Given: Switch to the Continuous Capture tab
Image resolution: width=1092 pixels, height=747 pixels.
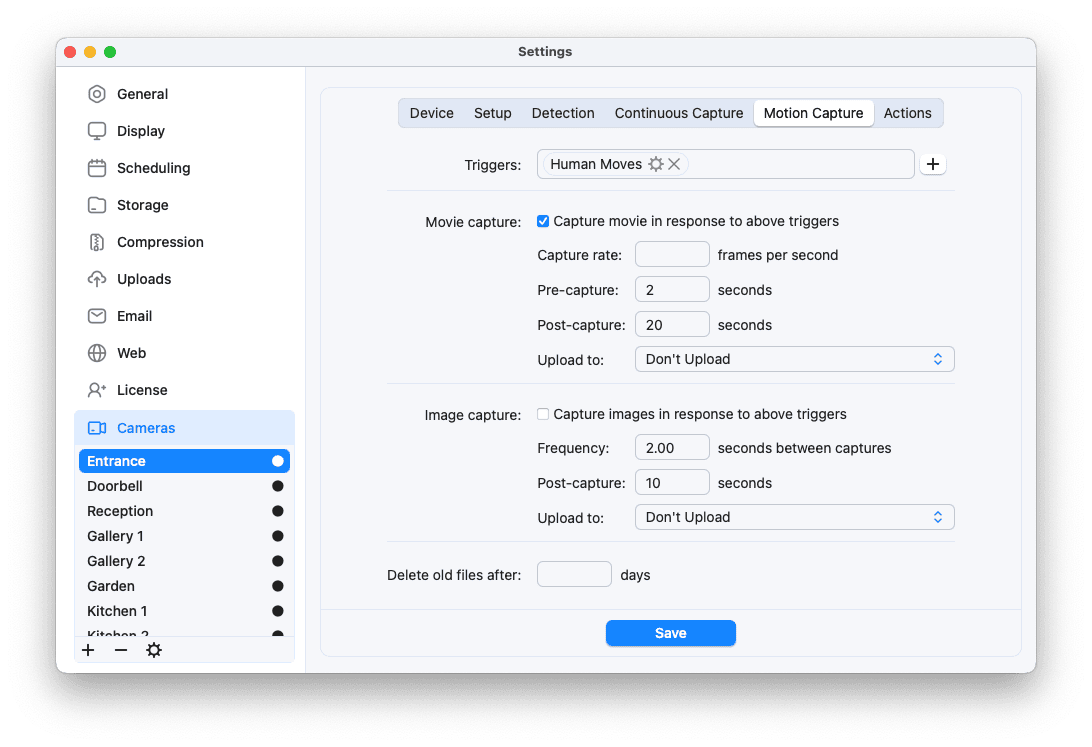Looking at the screenshot, I should [x=678, y=113].
